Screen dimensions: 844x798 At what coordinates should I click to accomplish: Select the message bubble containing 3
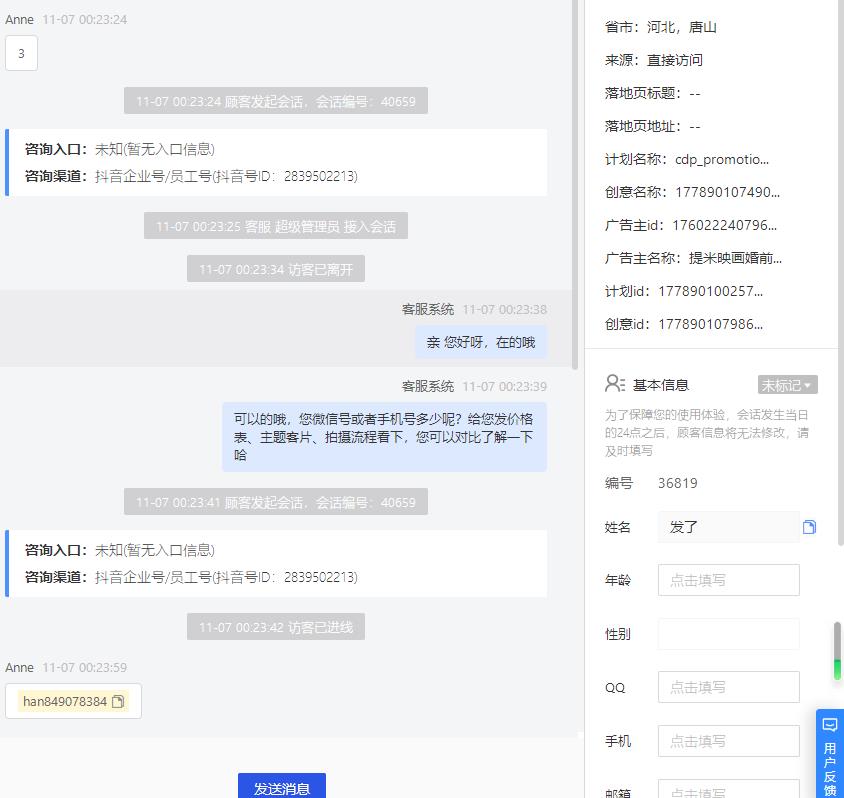[22, 53]
